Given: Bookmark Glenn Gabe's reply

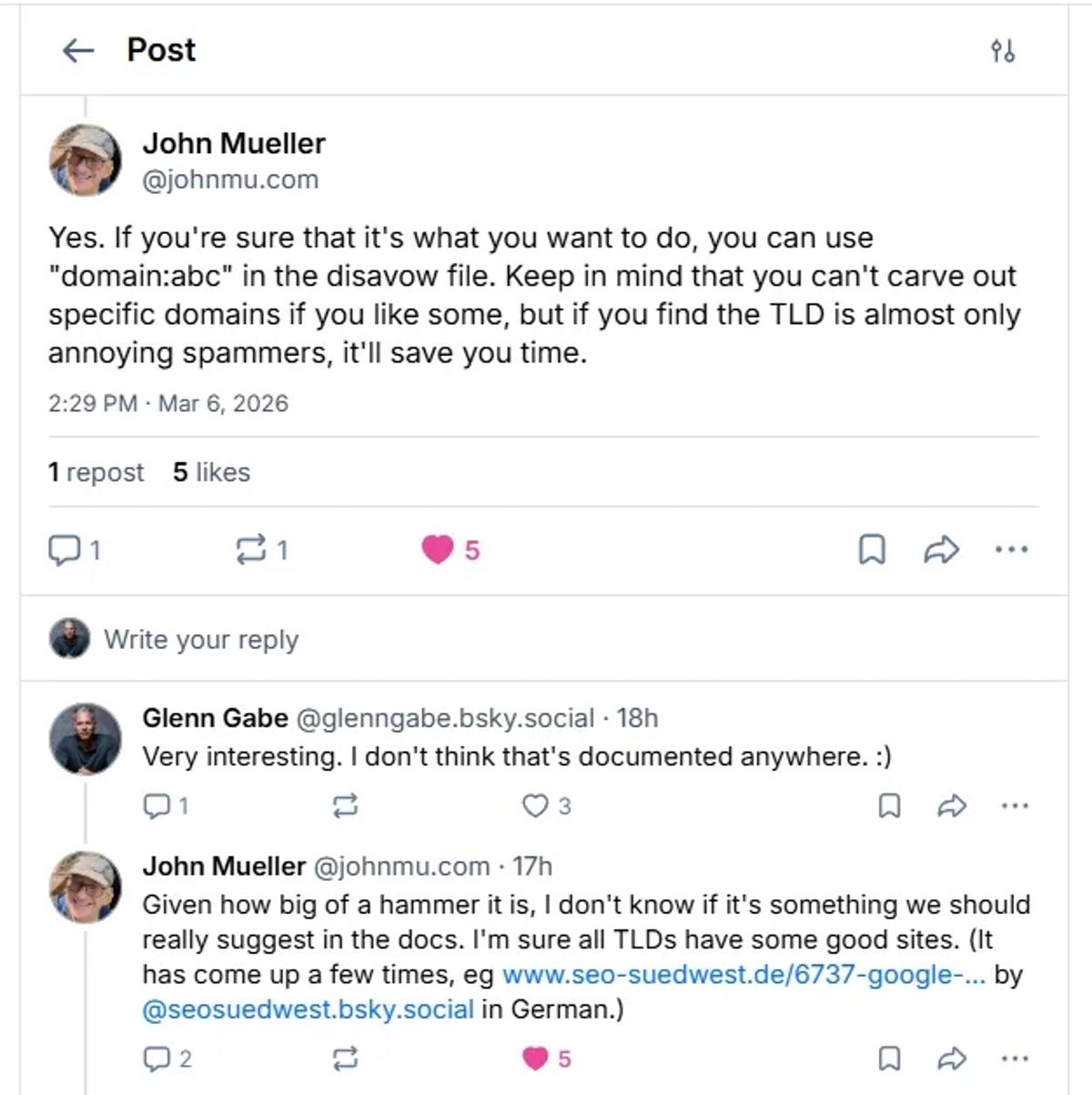Looking at the screenshot, I should click(x=890, y=805).
